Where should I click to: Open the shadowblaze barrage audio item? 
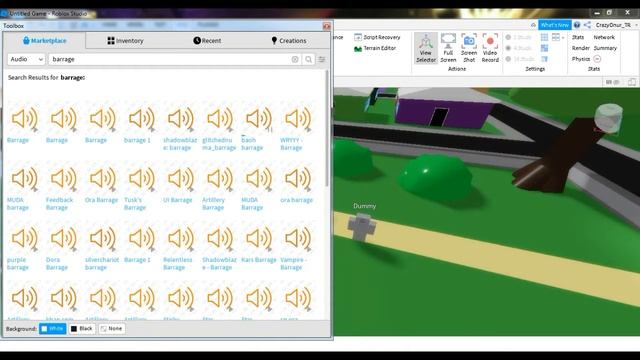point(180,119)
